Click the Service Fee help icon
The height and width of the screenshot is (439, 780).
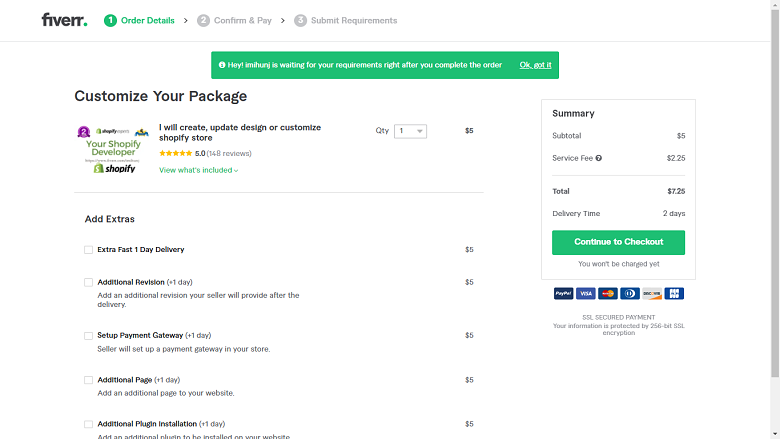(598, 158)
